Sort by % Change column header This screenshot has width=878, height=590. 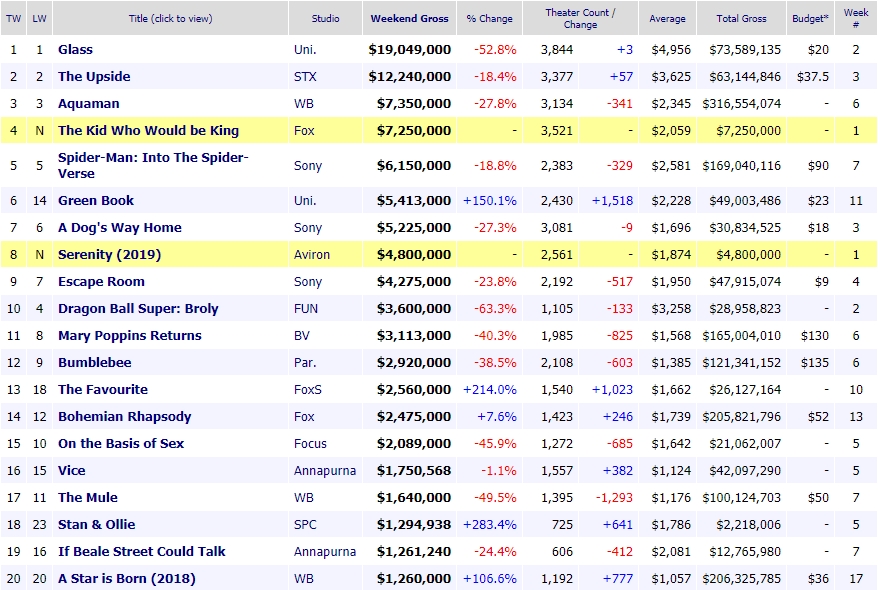click(489, 18)
